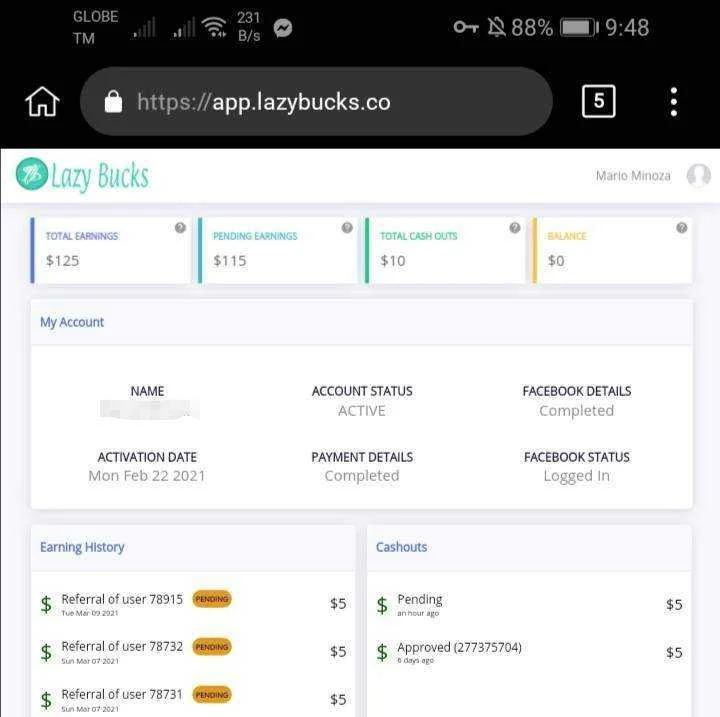Click dollar icon beside Approved cashout
This screenshot has width=720, height=717.
pos(382,652)
